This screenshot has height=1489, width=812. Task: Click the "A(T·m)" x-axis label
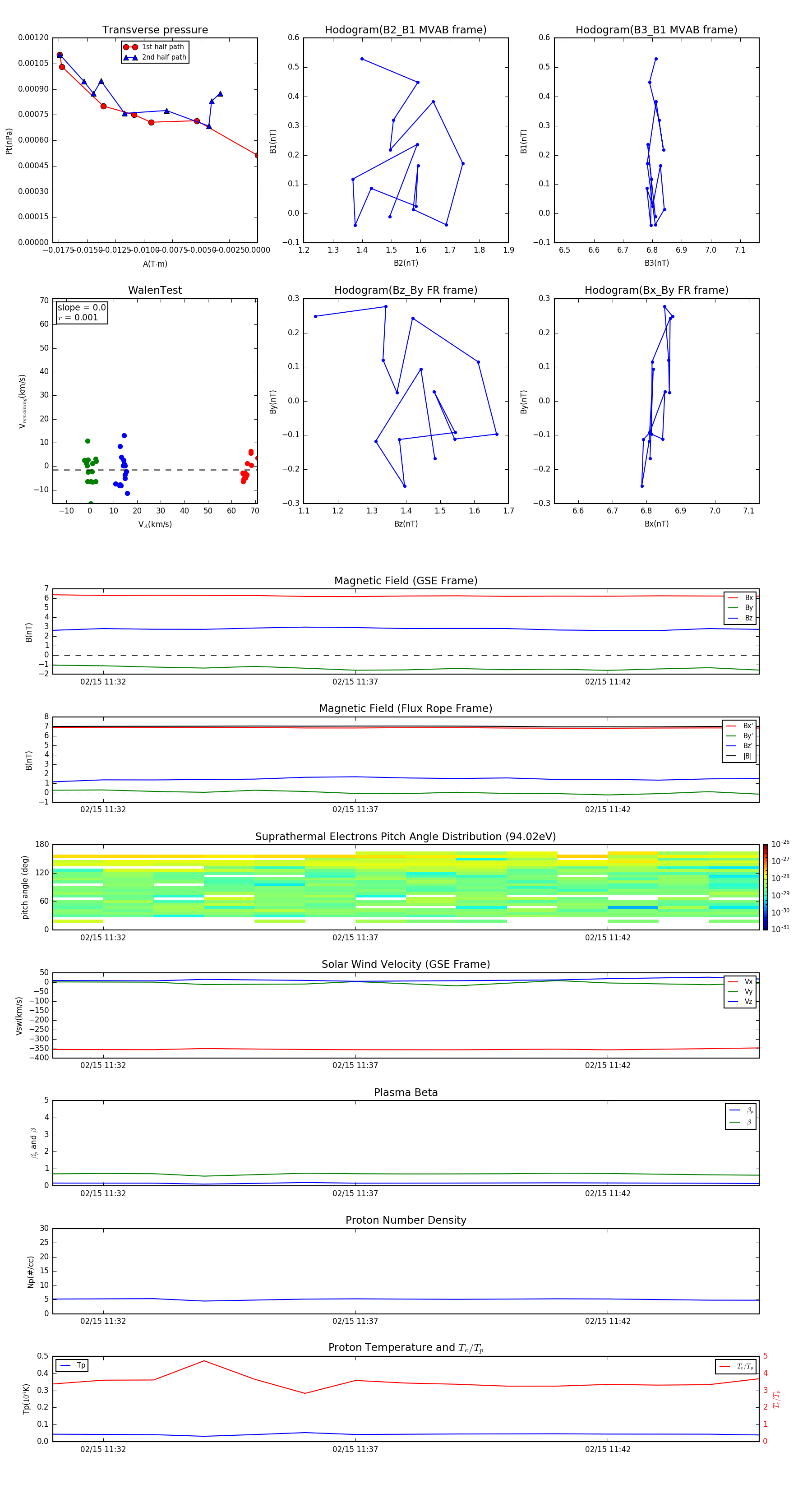(155, 264)
